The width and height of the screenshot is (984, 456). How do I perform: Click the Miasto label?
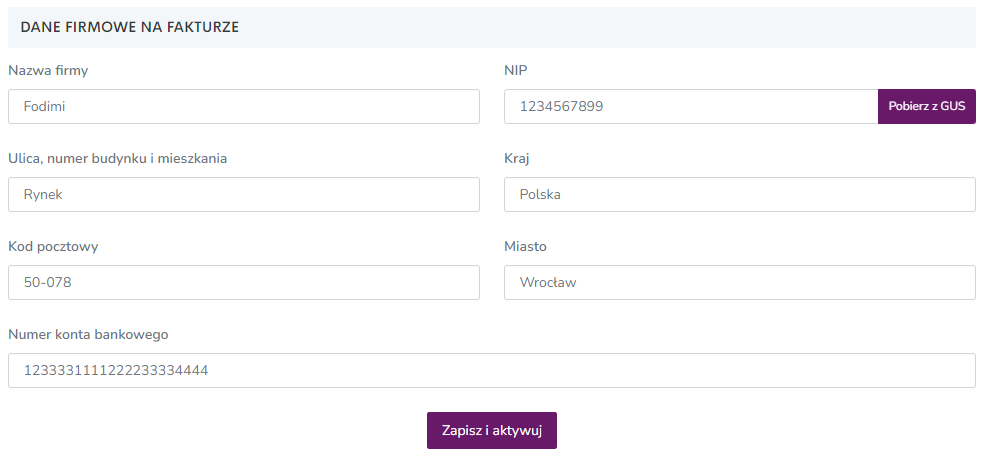[525, 247]
